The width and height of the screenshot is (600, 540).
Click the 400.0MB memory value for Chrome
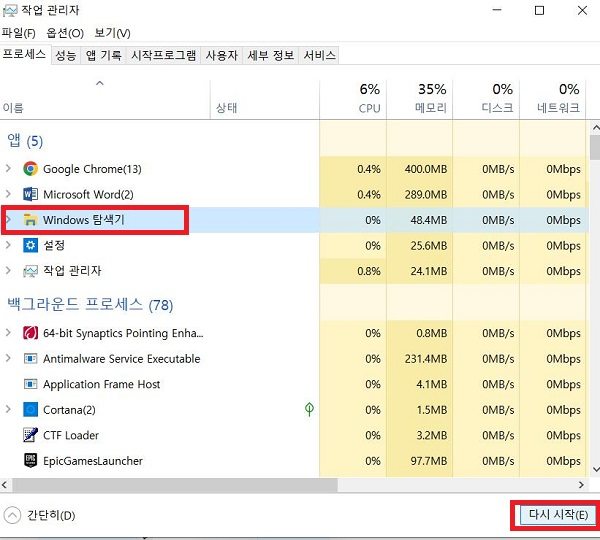[426, 169]
